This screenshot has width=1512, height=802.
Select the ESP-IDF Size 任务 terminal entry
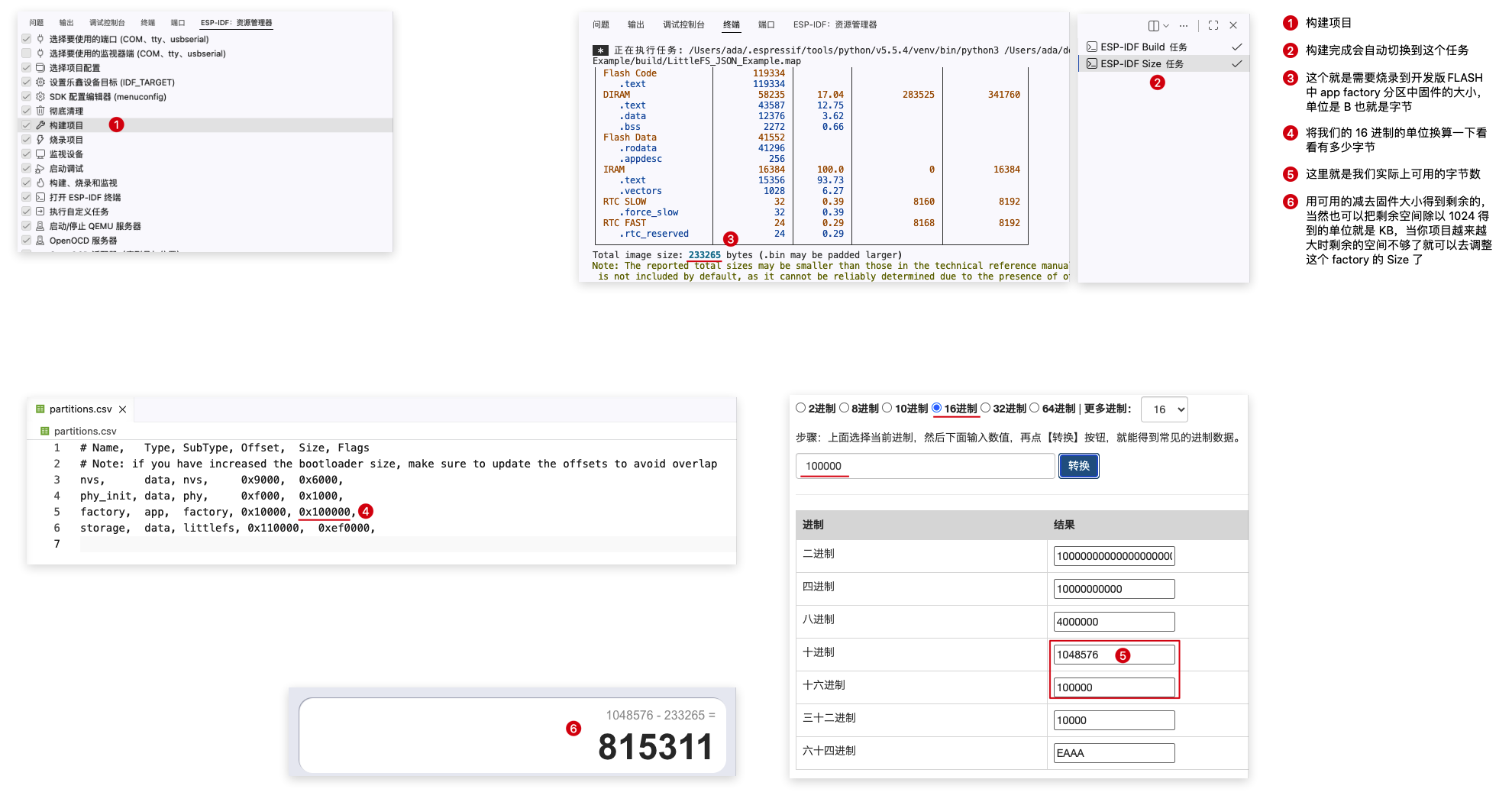coord(1164,63)
